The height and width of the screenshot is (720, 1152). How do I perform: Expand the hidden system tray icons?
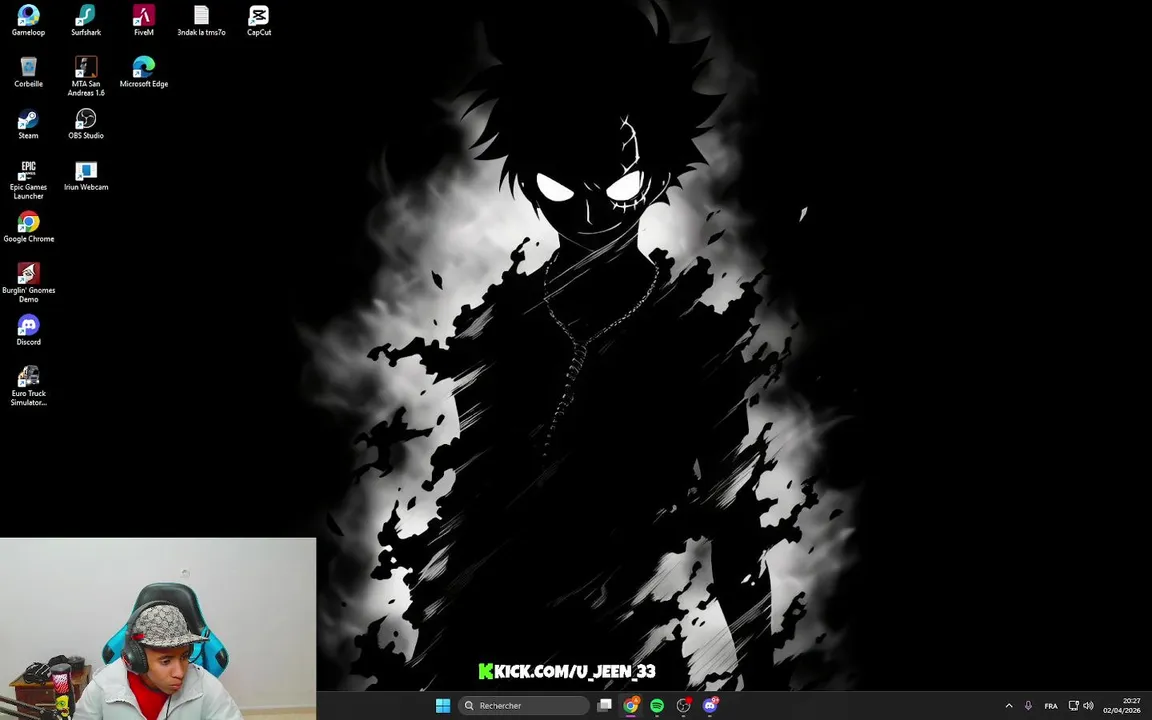[1009, 705]
